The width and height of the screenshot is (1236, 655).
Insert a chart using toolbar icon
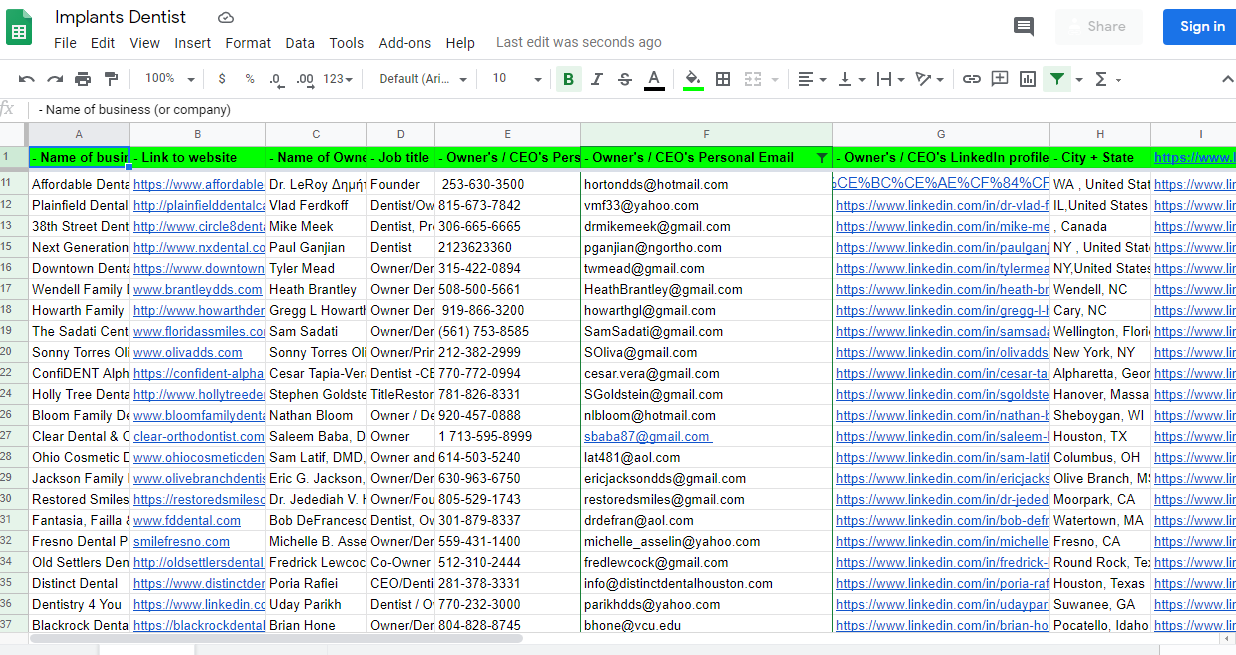pos(1028,79)
